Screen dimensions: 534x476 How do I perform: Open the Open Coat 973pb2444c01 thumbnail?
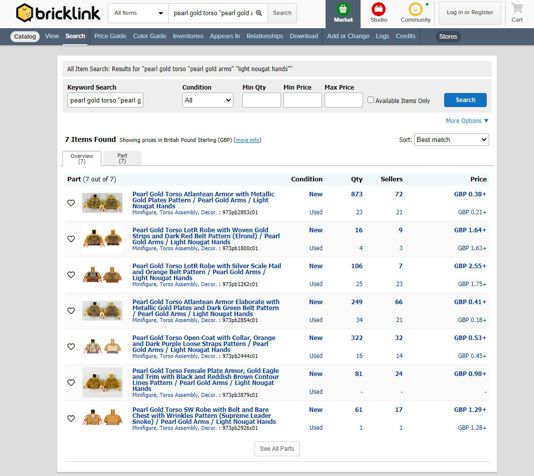(102, 346)
